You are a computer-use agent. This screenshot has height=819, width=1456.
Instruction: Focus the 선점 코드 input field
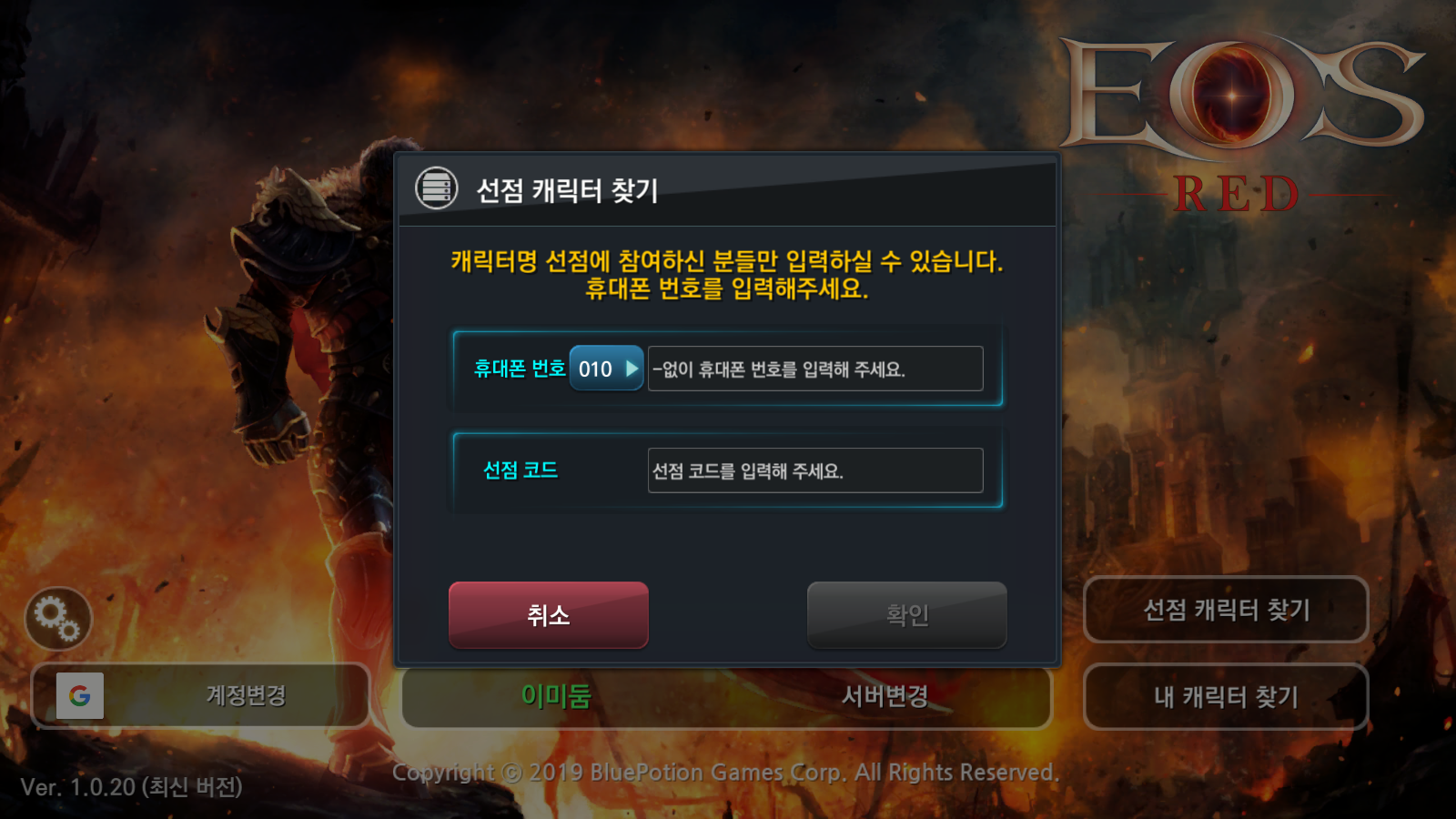pyautogui.click(x=815, y=470)
